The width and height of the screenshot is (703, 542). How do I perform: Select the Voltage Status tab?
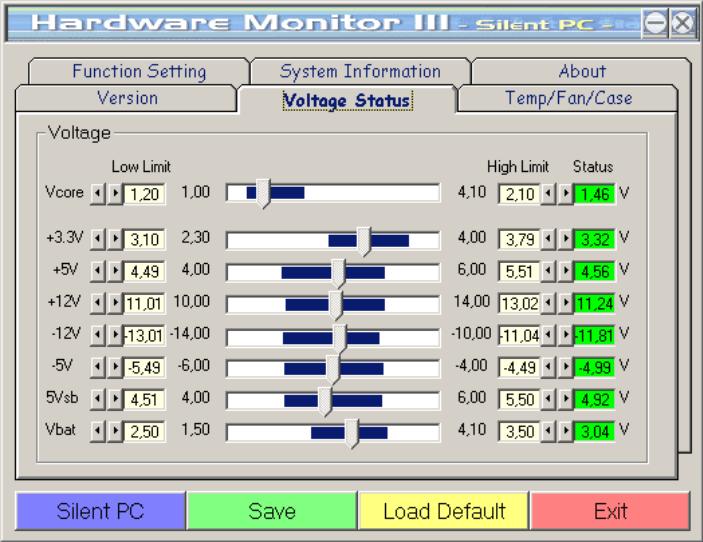pos(347,100)
